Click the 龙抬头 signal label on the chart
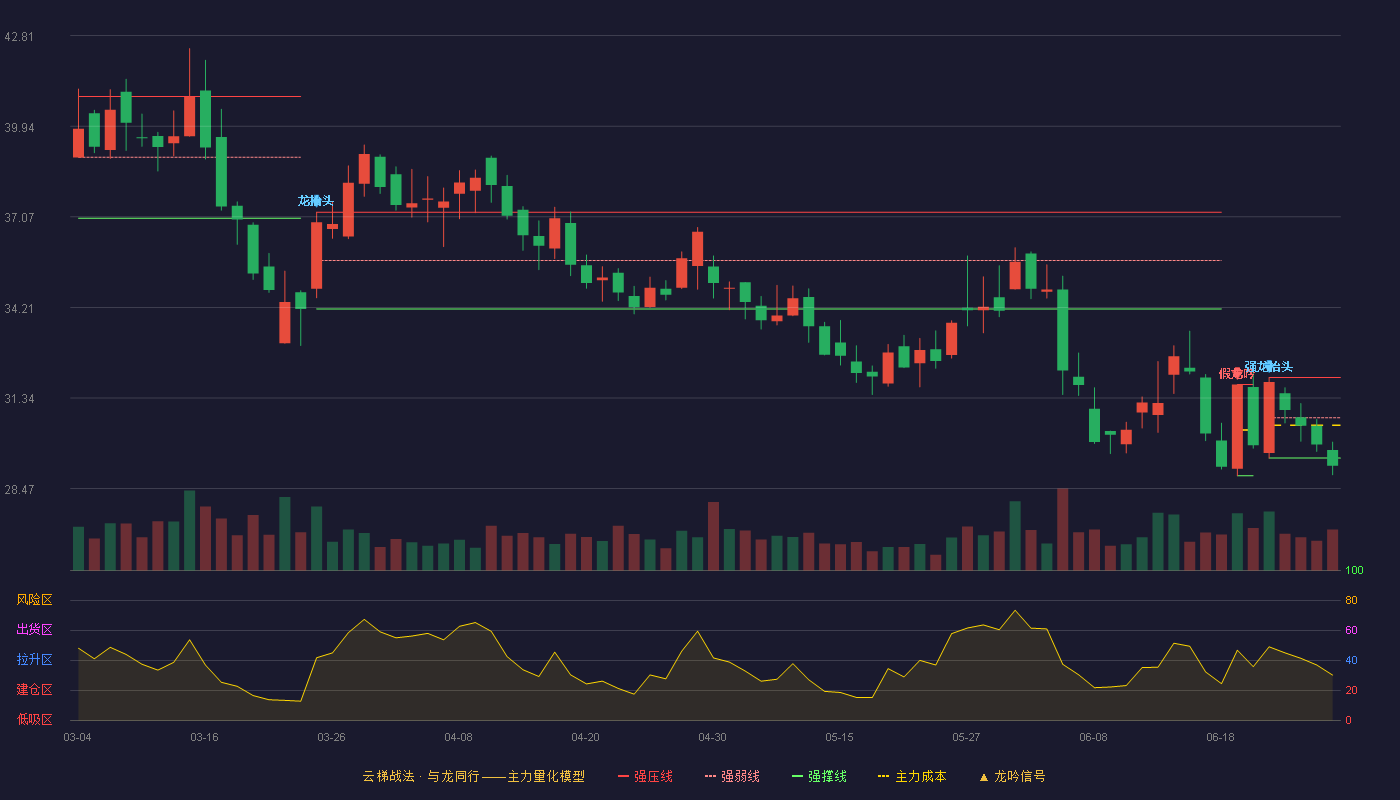 point(316,201)
